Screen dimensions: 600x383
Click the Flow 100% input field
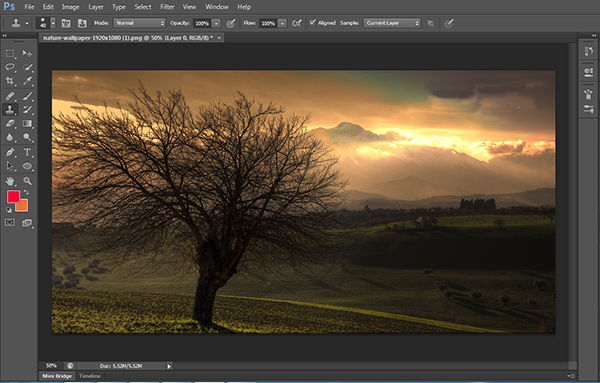(268, 23)
